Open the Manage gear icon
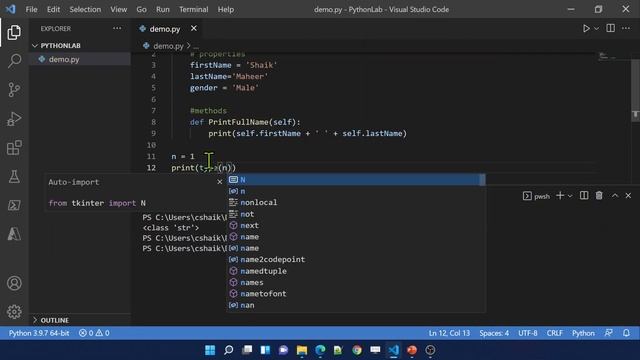 (14, 312)
